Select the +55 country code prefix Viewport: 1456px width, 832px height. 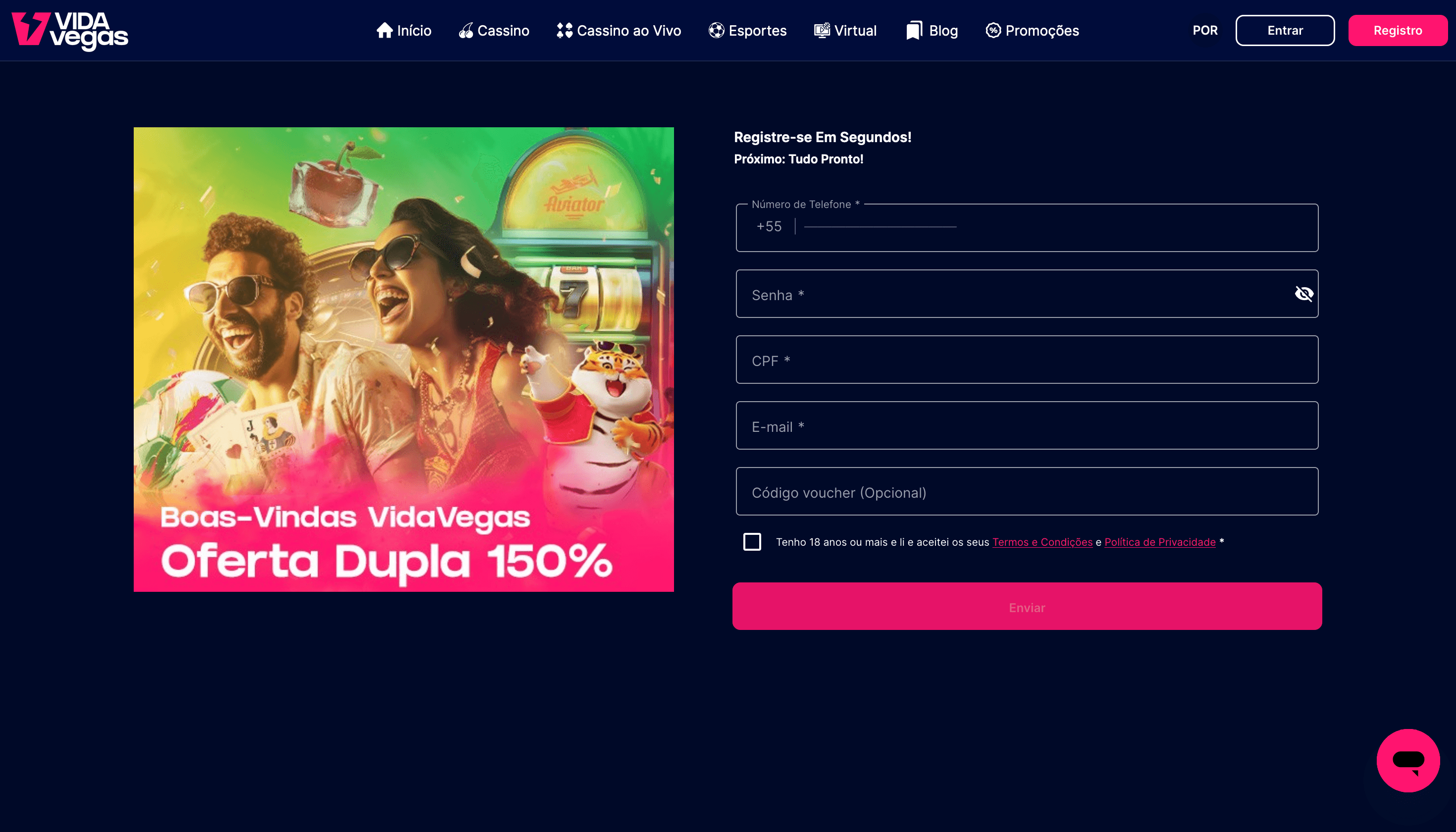pyautogui.click(x=769, y=226)
